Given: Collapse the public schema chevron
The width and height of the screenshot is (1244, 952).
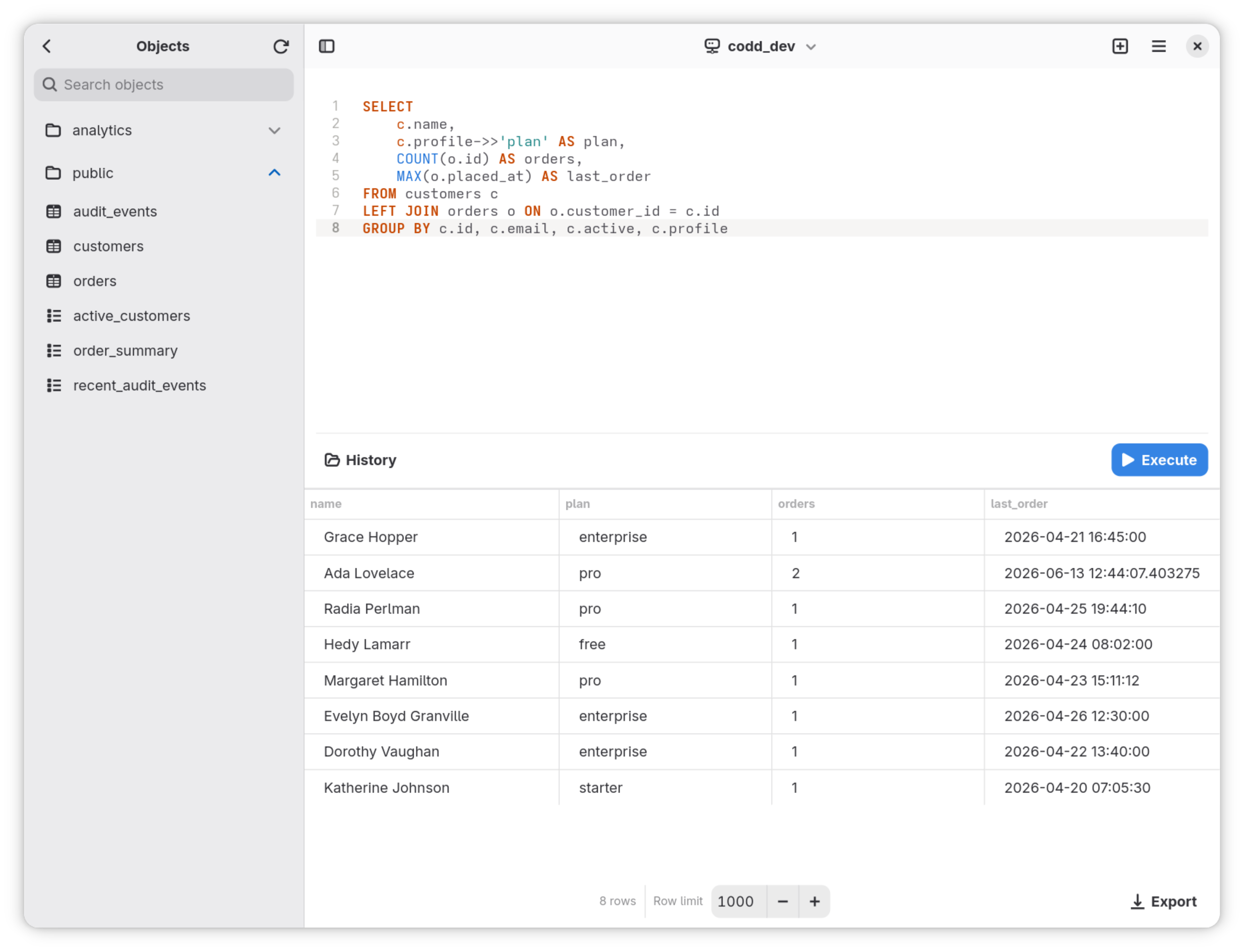Looking at the screenshot, I should (x=275, y=173).
